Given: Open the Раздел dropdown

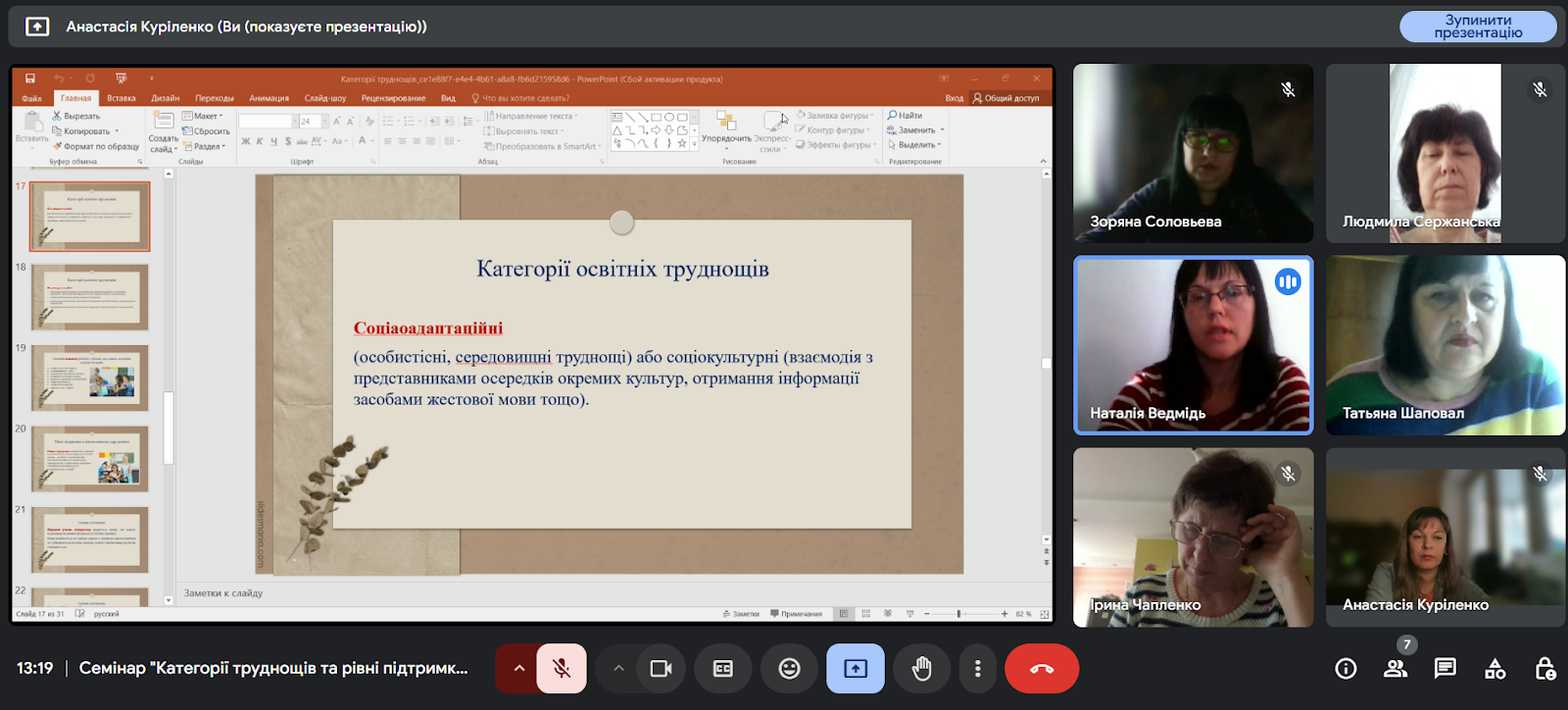Looking at the screenshot, I should (x=205, y=146).
